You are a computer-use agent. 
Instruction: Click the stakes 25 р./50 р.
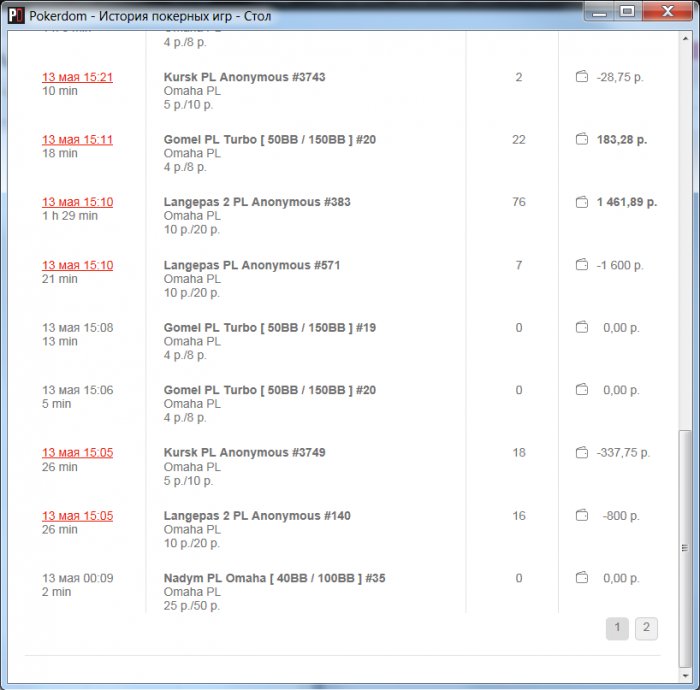pos(192,606)
